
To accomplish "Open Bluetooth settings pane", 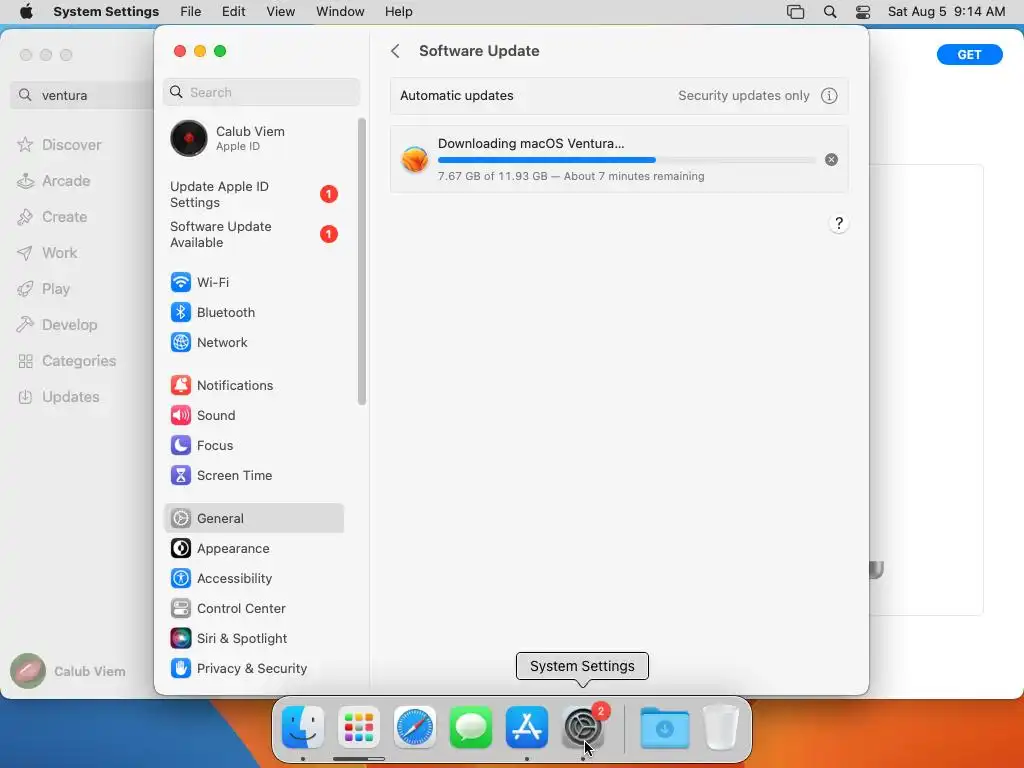I will (253, 312).
